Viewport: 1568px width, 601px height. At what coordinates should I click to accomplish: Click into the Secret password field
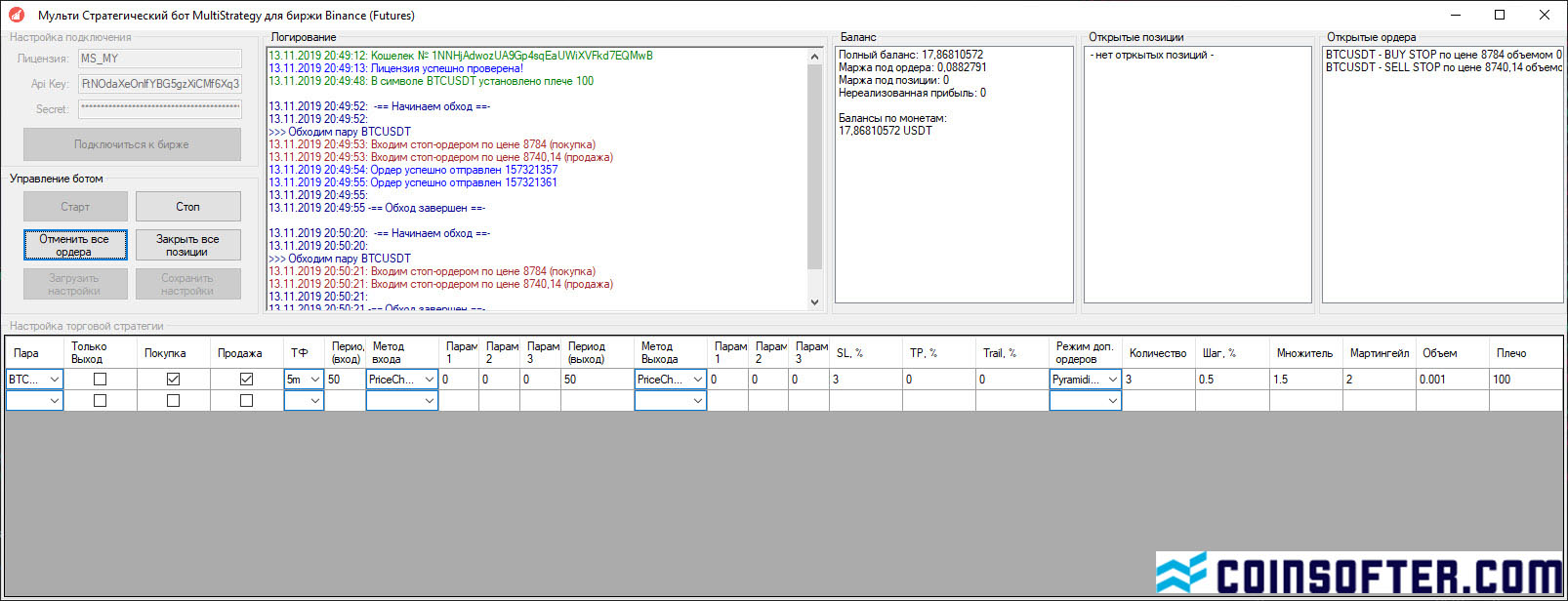tap(160, 109)
